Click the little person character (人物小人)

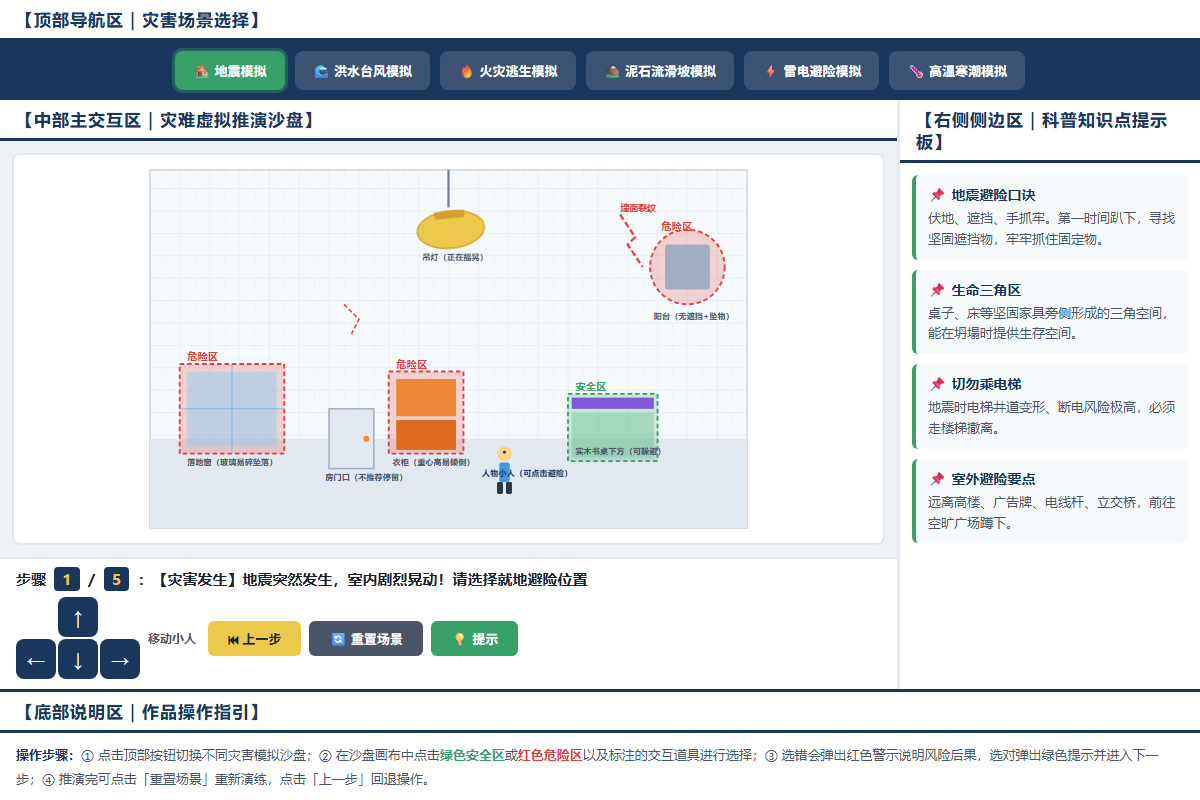coord(504,470)
